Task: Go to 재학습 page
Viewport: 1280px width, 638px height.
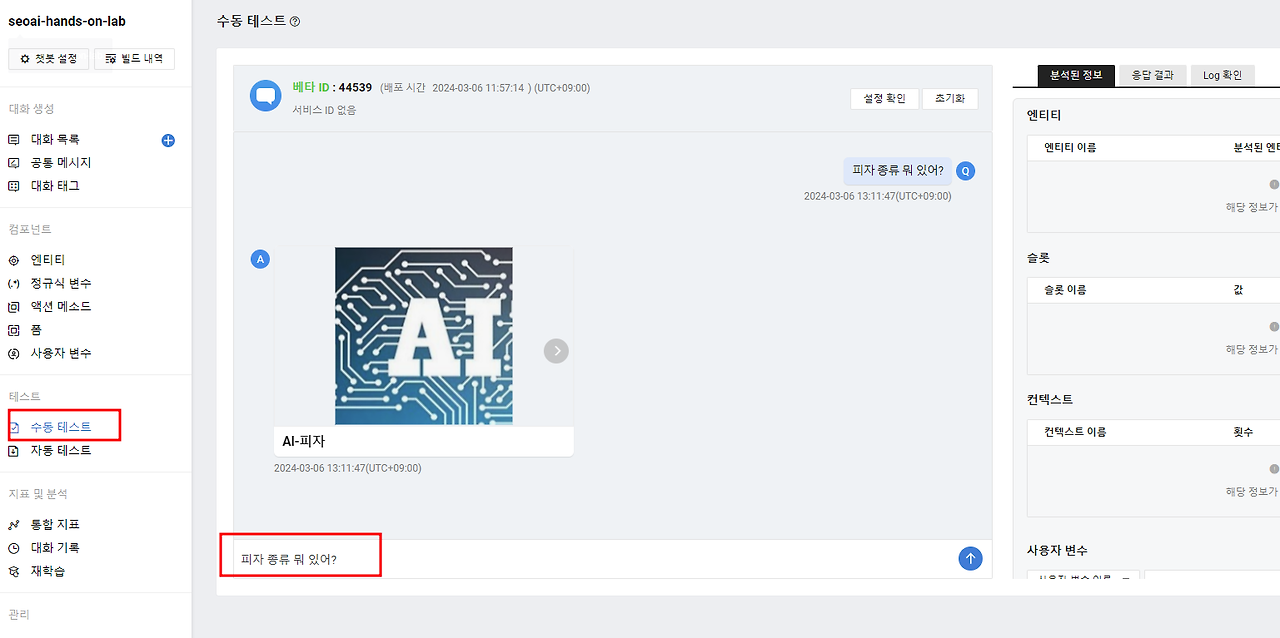Action: [x=48, y=571]
